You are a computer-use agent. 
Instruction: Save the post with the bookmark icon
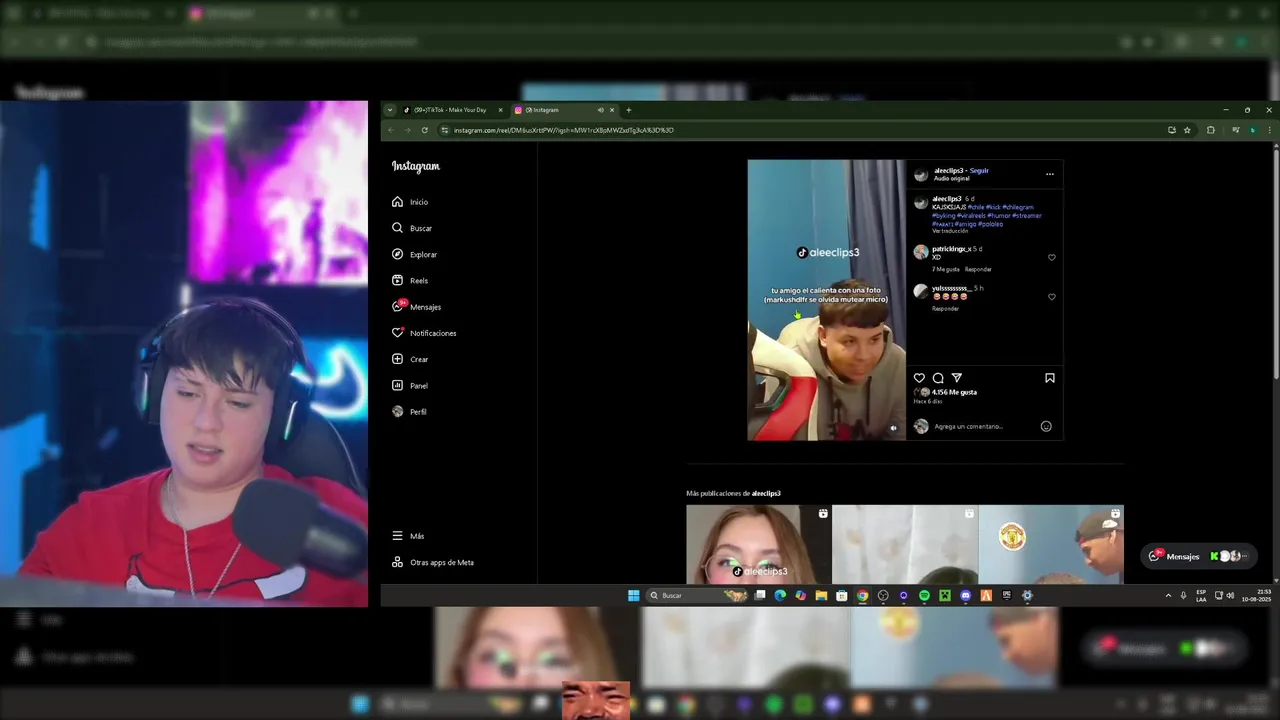(1050, 378)
